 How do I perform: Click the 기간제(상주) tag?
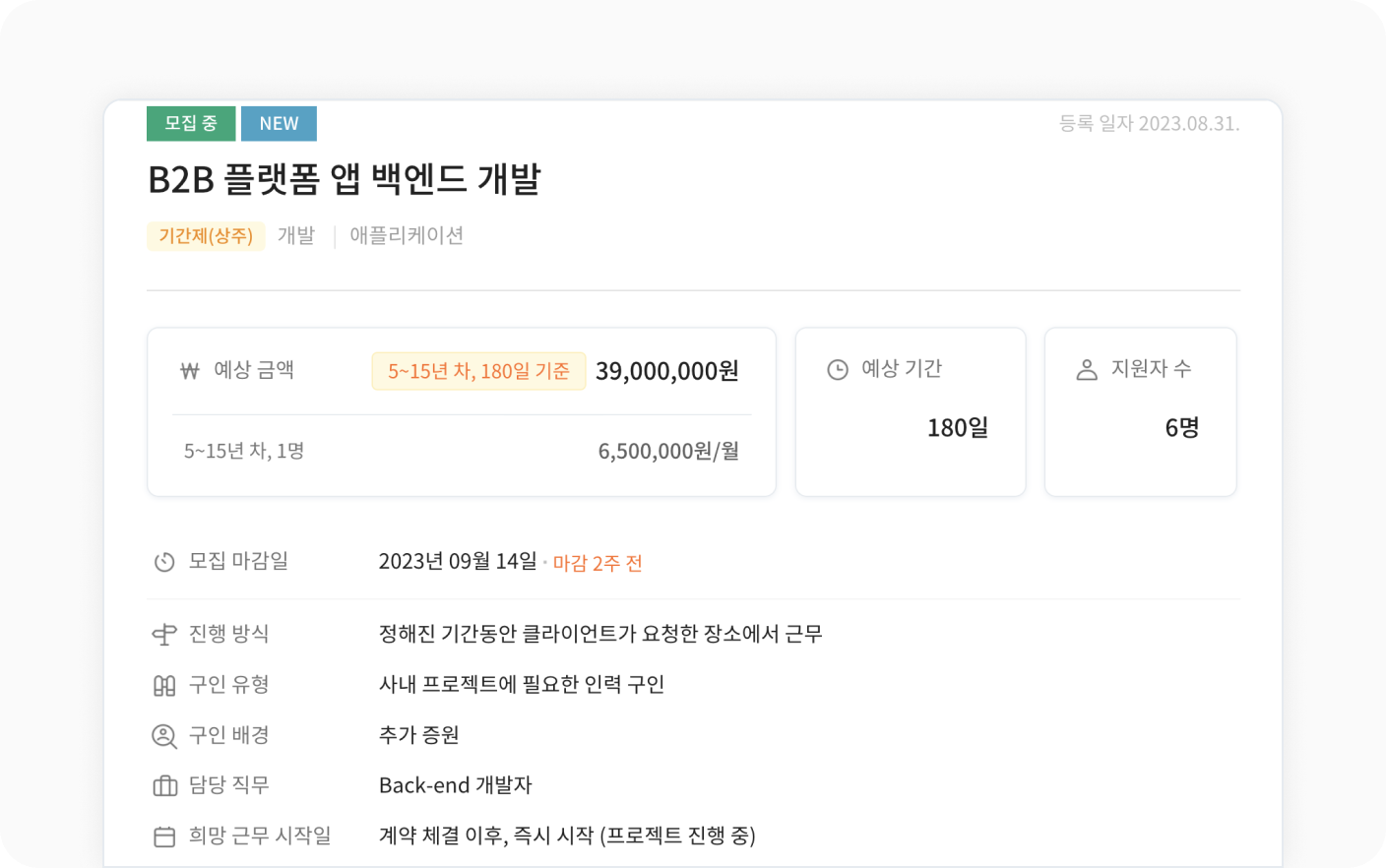coord(206,236)
